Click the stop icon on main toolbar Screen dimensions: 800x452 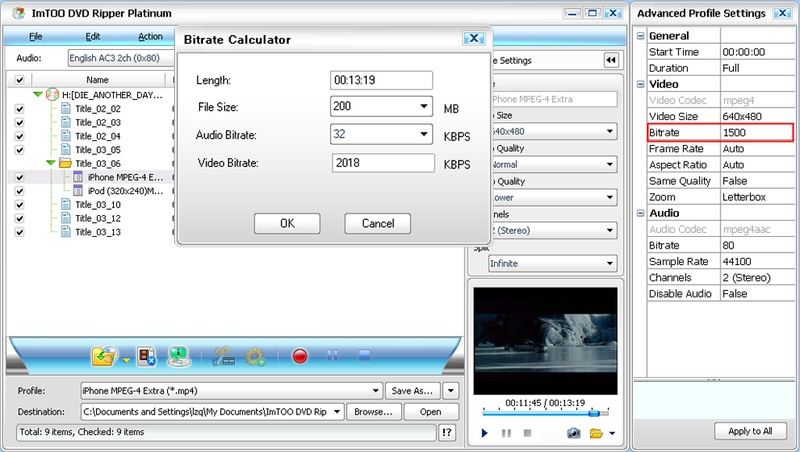[364, 355]
